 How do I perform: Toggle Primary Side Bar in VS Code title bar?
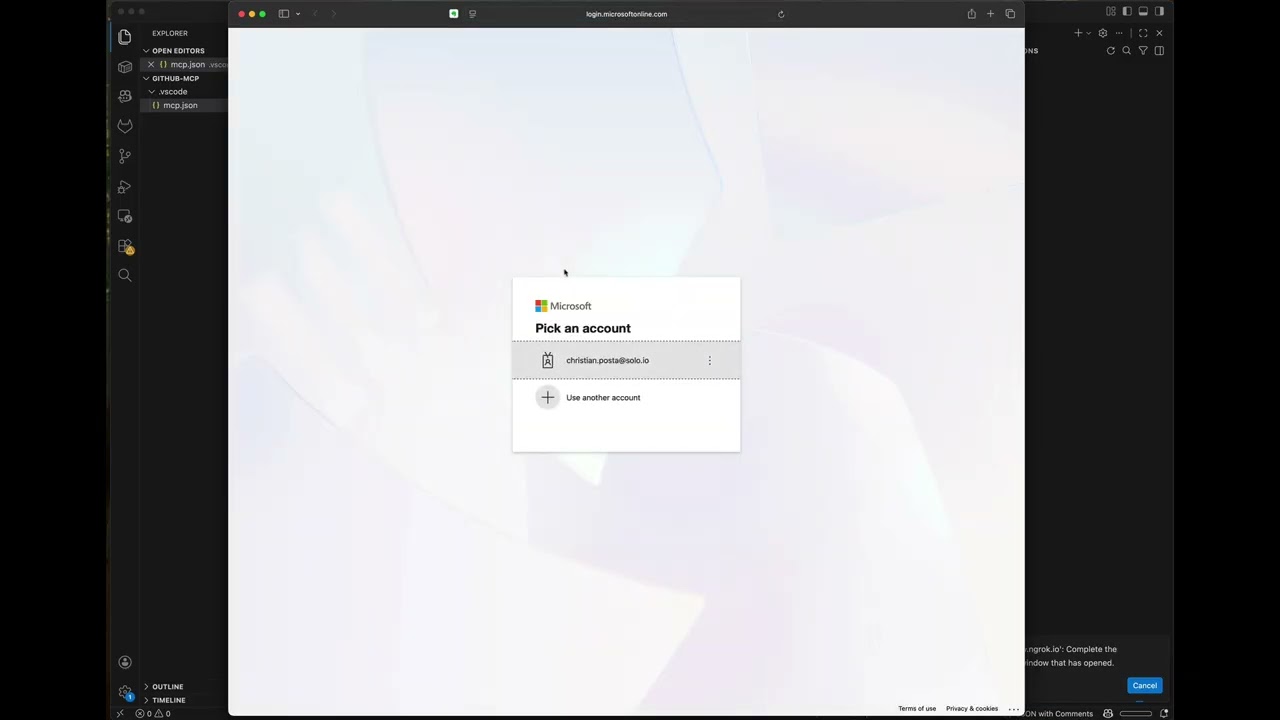click(x=1127, y=11)
